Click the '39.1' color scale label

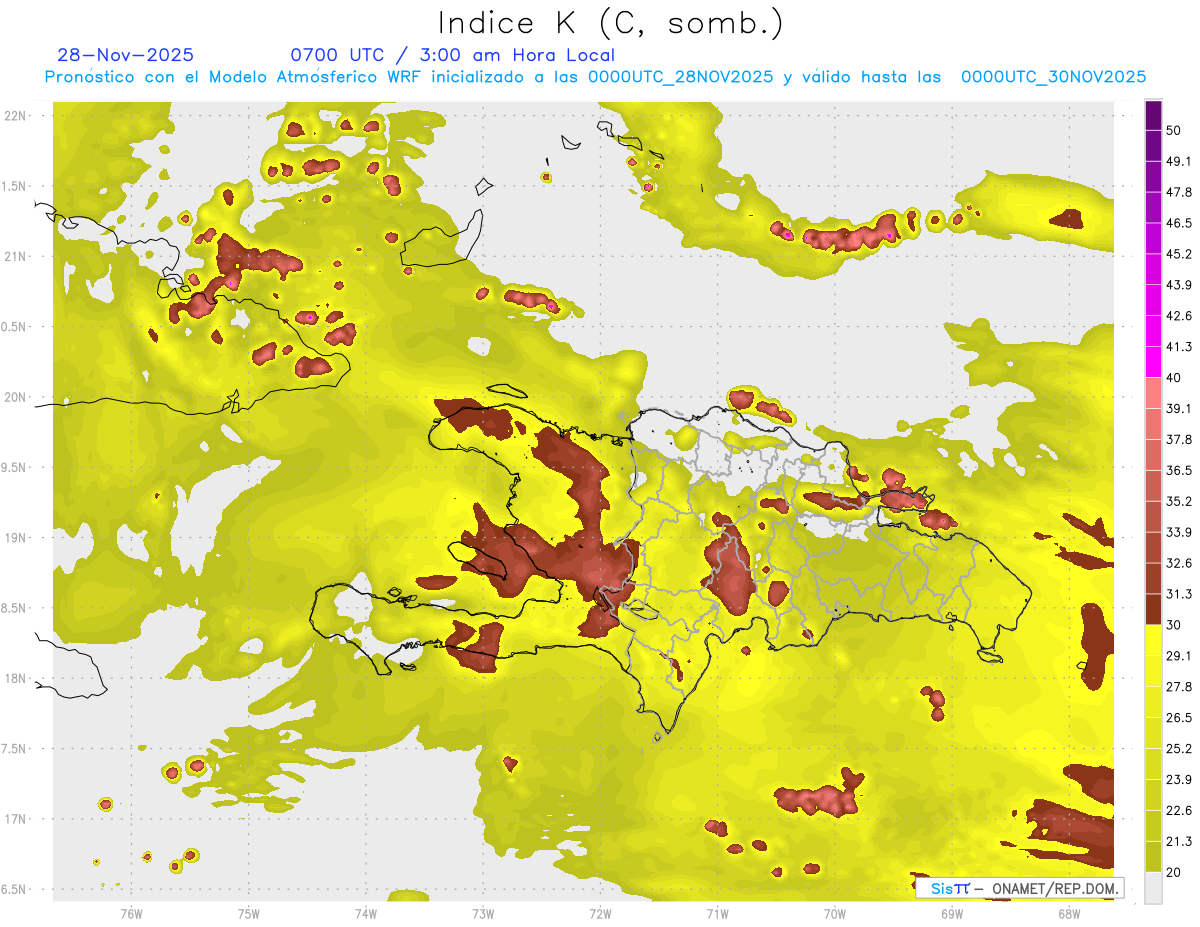[1179, 409]
